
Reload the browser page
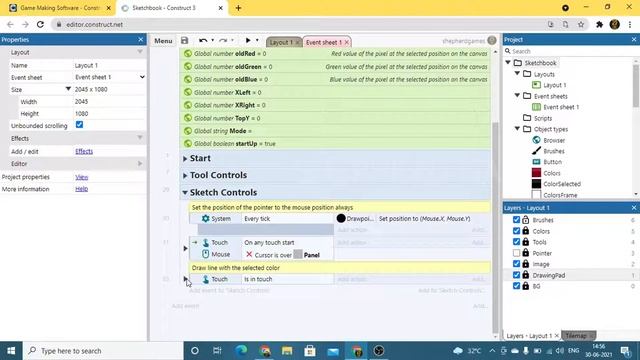coord(40,24)
